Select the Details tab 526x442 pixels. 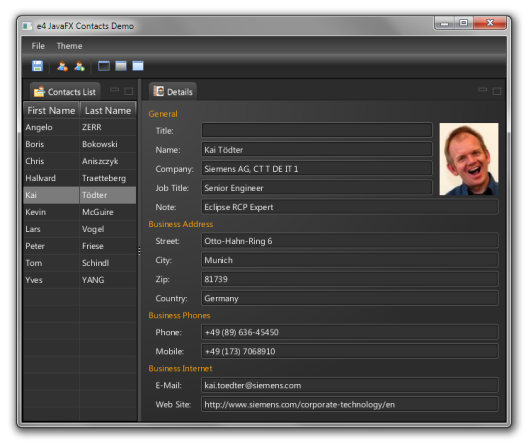pyautogui.click(x=173, y=92)
